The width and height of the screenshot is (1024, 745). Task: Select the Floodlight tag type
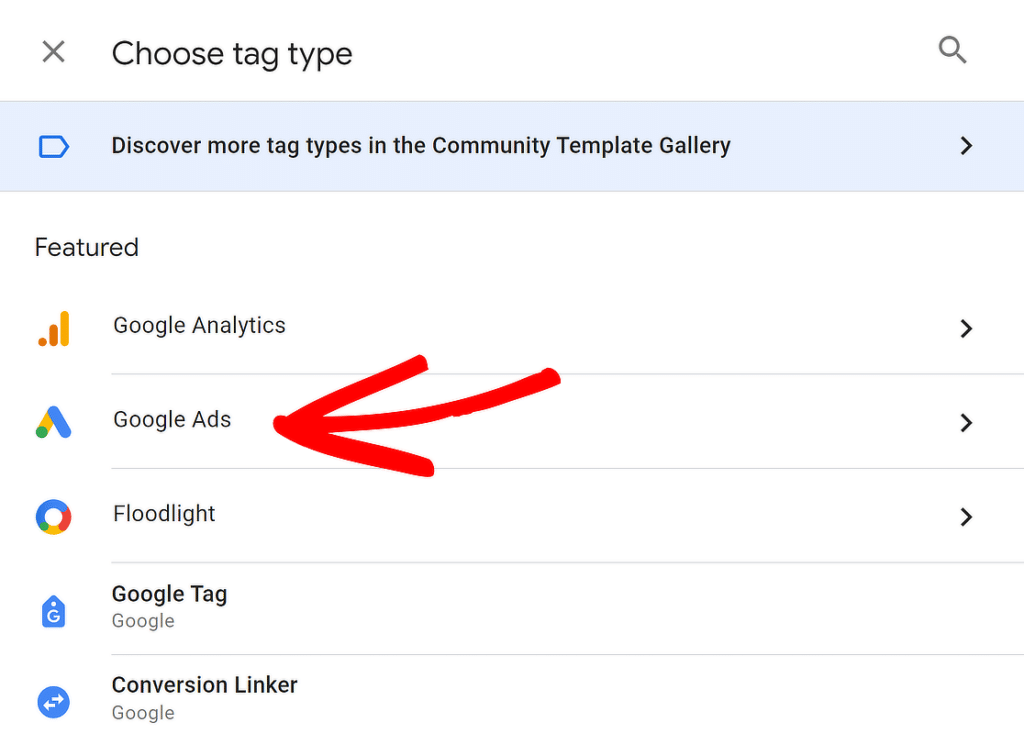164,514
